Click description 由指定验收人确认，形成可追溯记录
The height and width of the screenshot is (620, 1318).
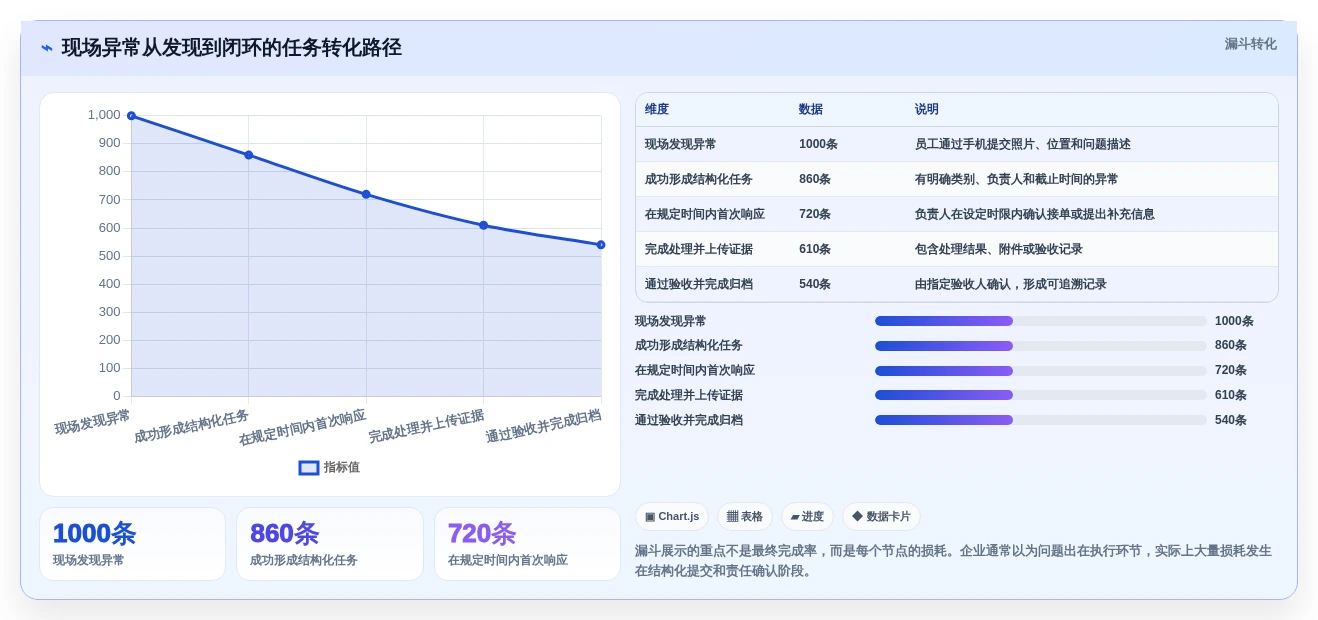coord(1011,284)
